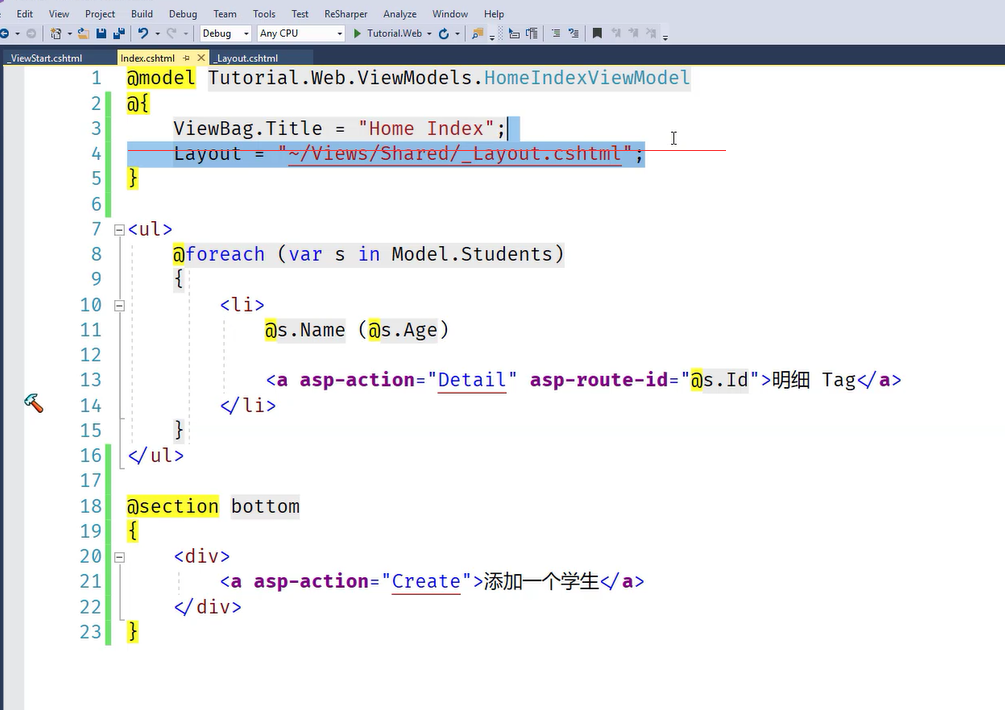The width and height of the screenshot is (1005, 710).
Task: Open the ReSharper menu
Action: [x=345, y=14]
